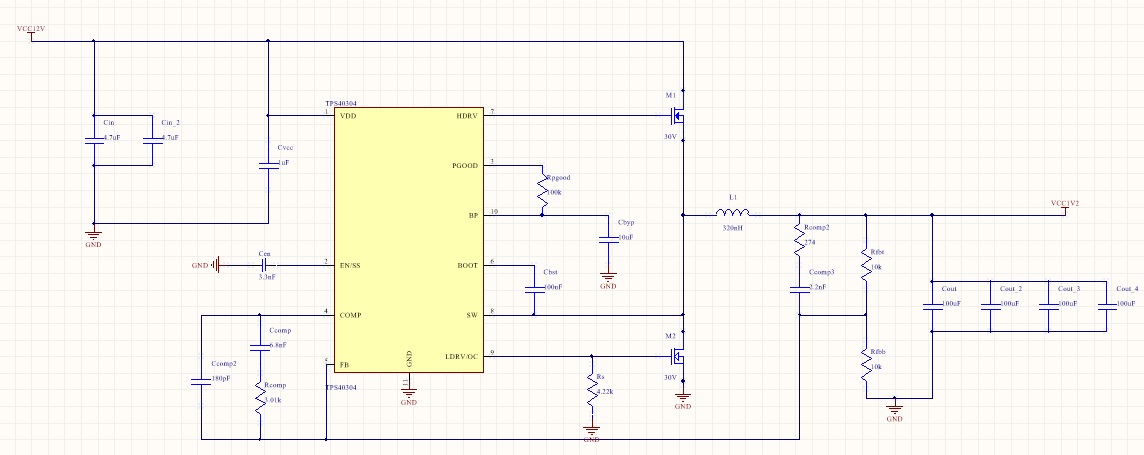Select the Cout_2 capacitor symbol
Screen dimensions: 1144x455
(x=990, y=306)
